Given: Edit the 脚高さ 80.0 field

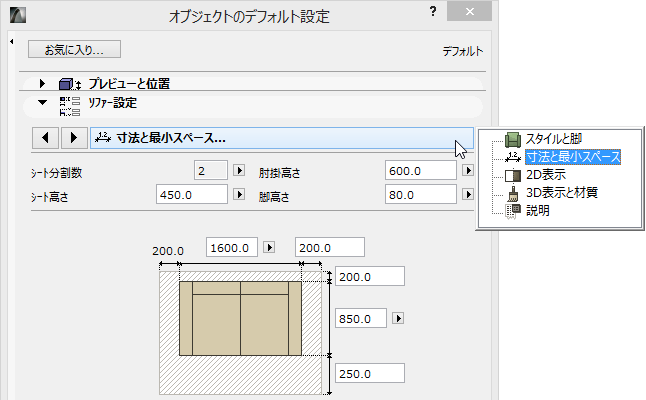Looking at the screenshot, I should coord(421,194).
